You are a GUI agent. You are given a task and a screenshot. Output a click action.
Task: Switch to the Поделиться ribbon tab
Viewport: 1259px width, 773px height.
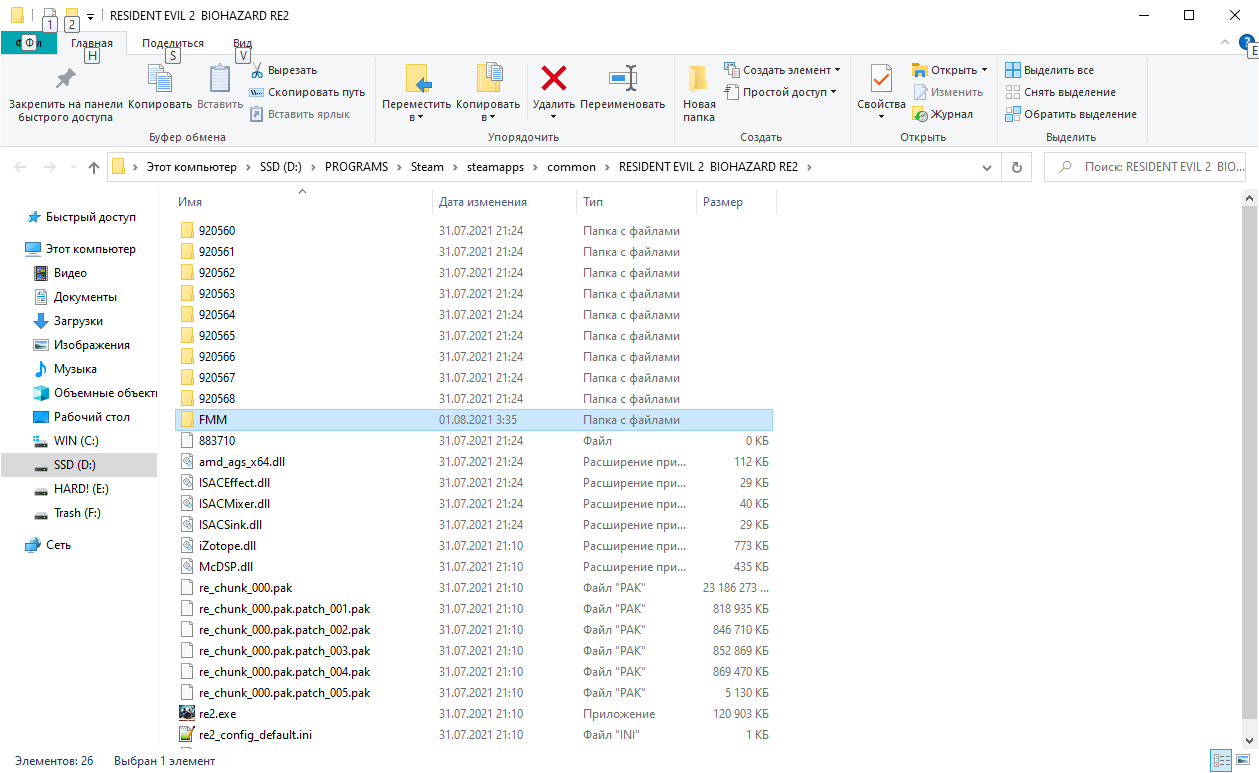[x=172, y=43]
